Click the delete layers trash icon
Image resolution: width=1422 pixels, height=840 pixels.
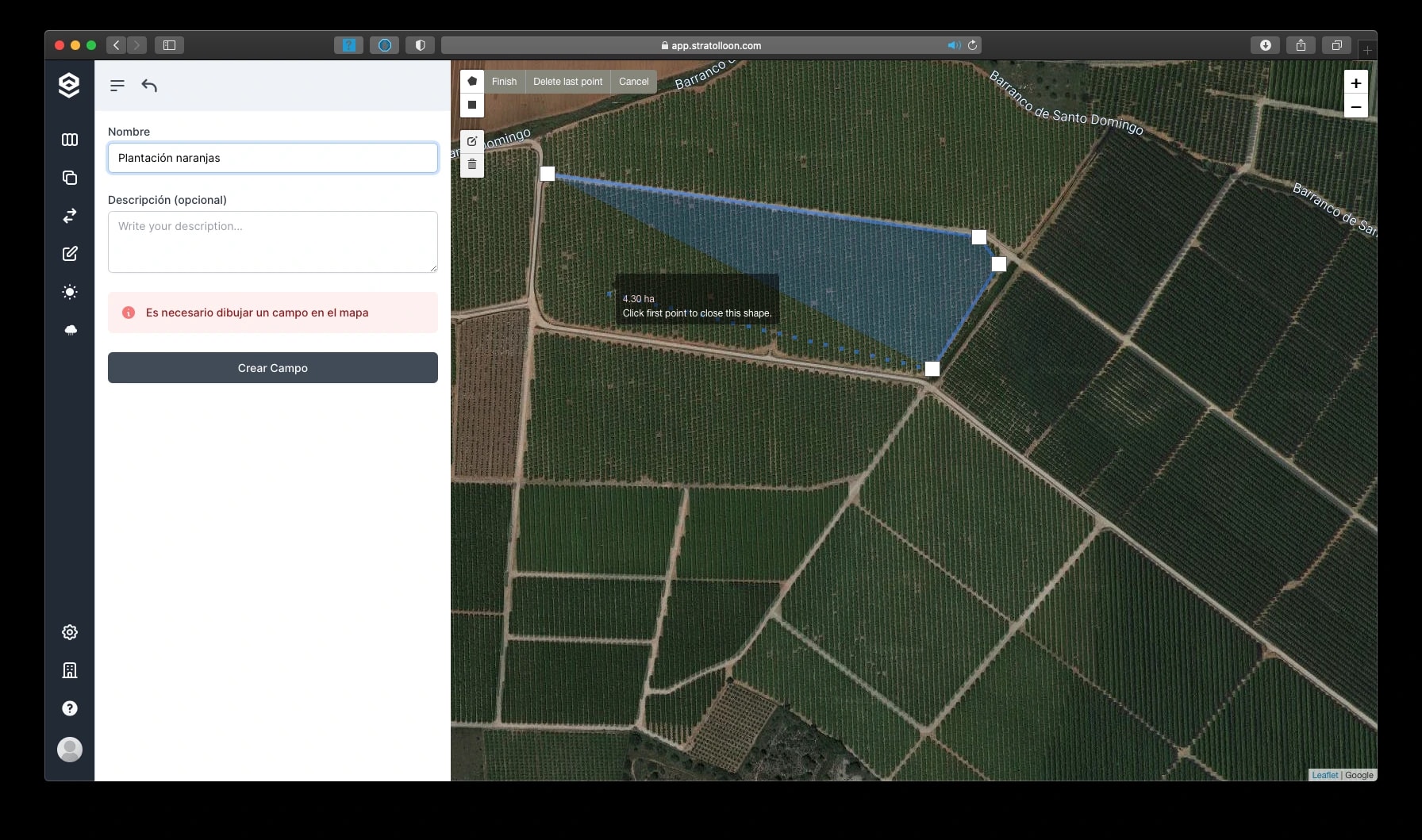click(472, 164)
